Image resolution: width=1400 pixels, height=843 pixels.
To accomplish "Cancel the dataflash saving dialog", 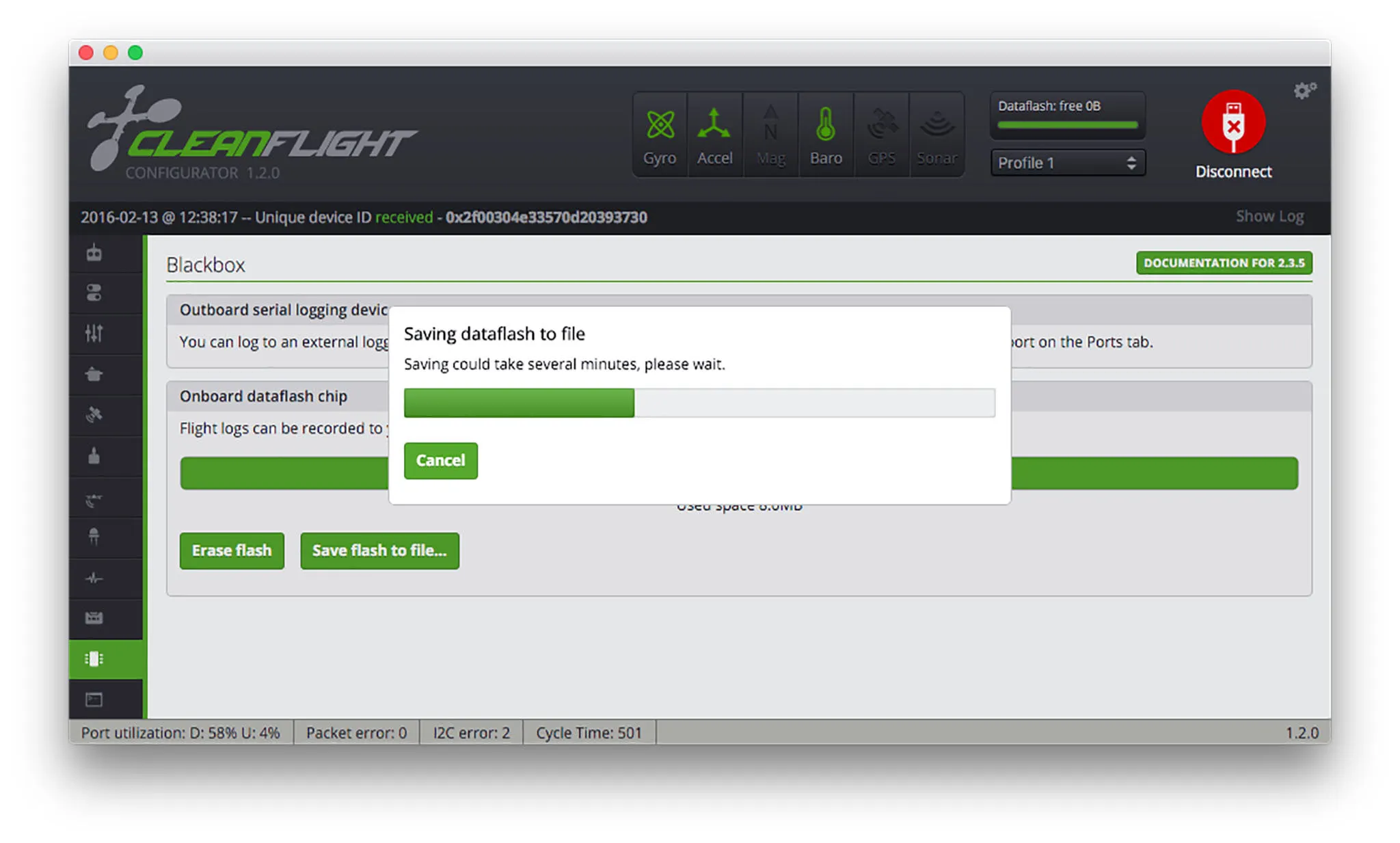I will click(x=440, y=460).
